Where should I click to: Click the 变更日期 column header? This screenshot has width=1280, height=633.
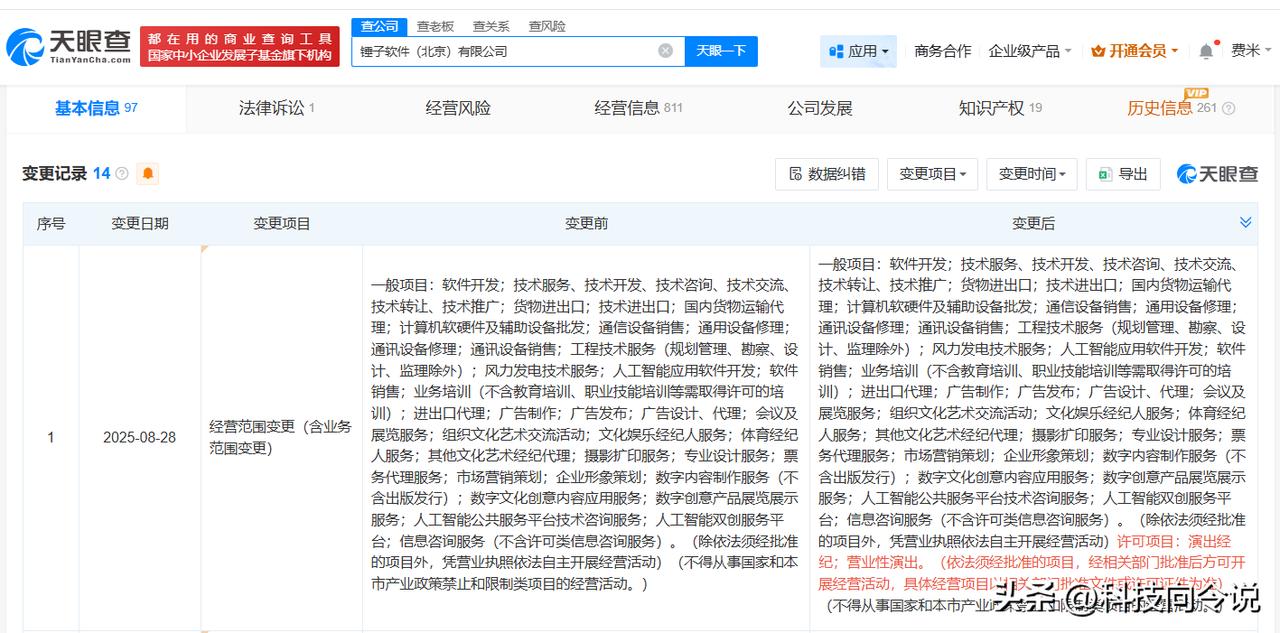tap(140, 224)
